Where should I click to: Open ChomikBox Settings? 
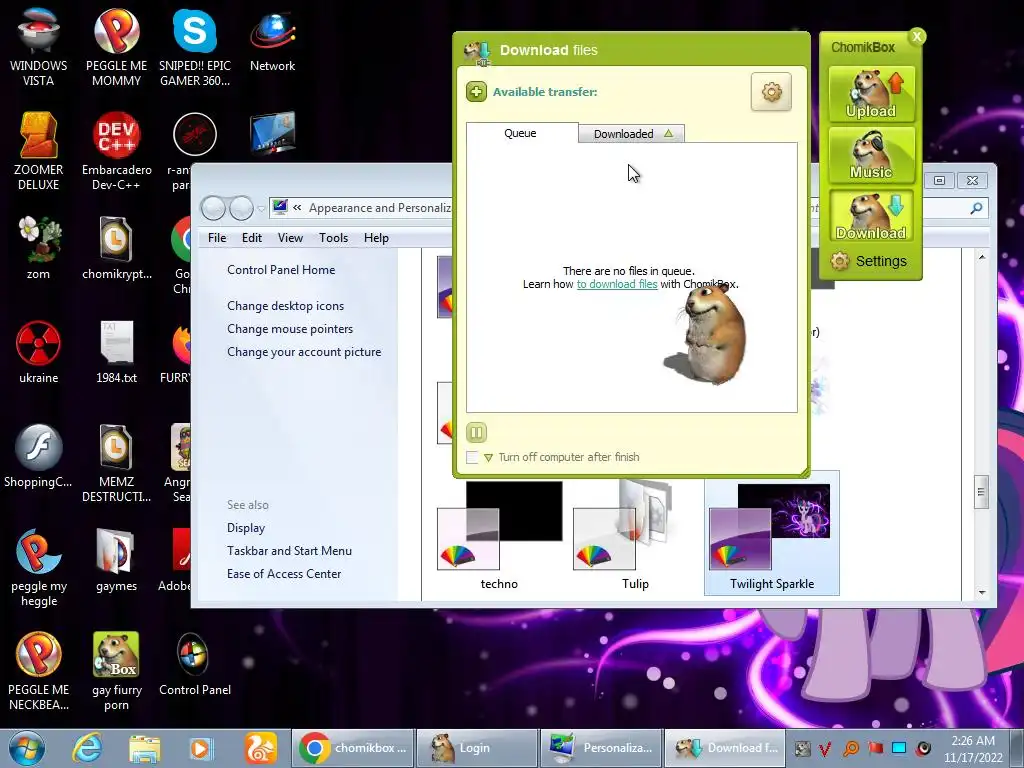pyautogui.click(x=869, y=261)
